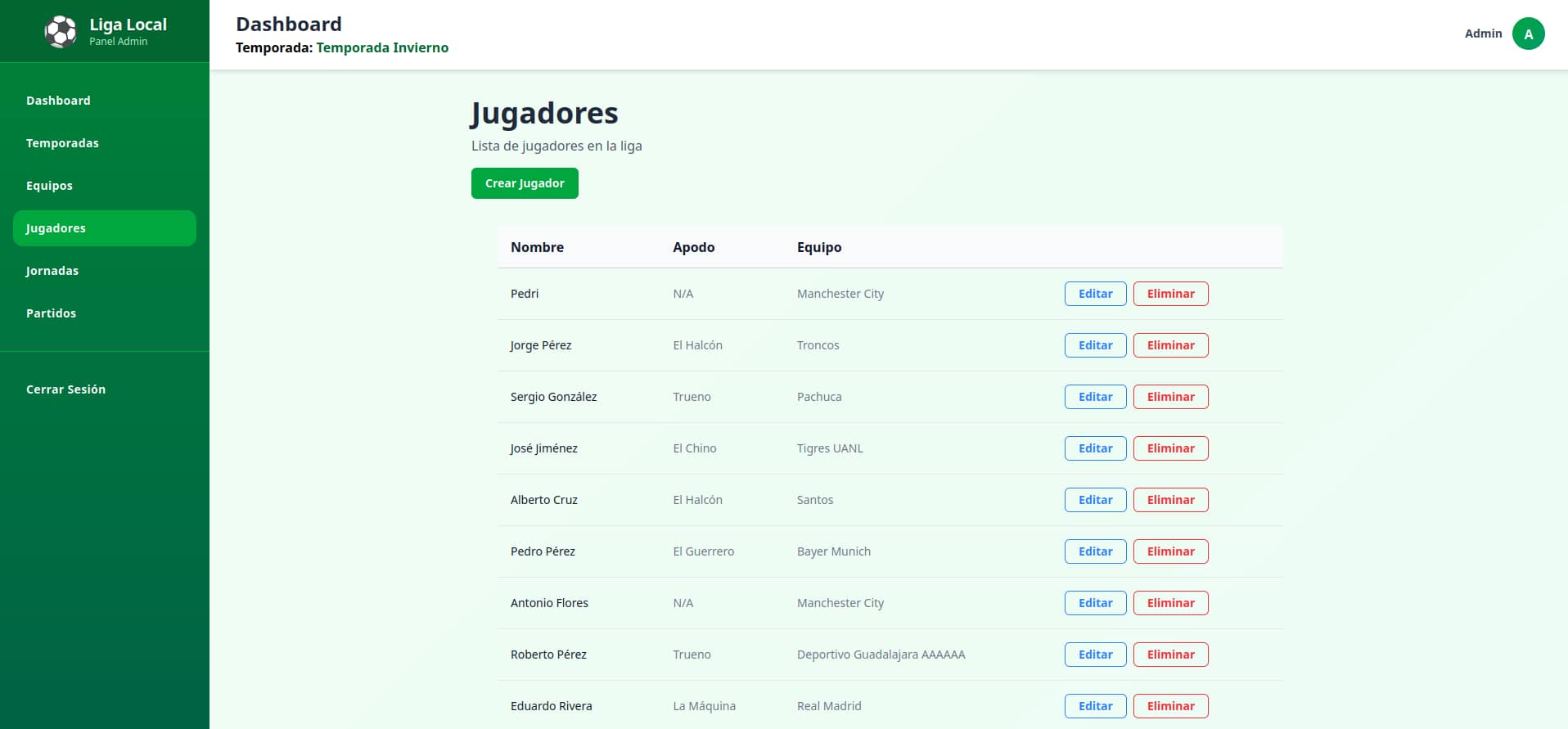Screen dimensions: 1568x729
Task: Edit the player Pedri
Action: tap(1095, 294)
